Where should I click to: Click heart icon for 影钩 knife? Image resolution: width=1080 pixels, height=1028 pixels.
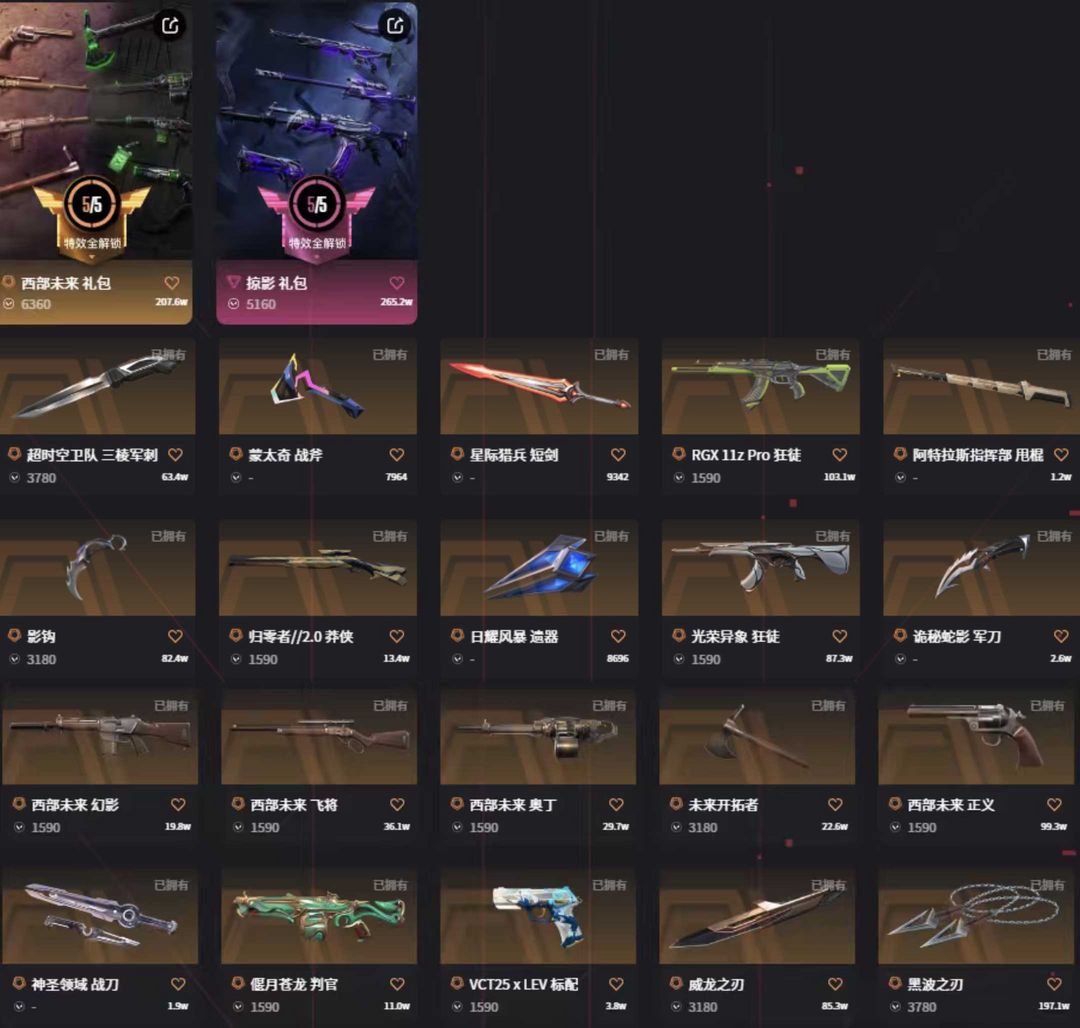coord(176,636)
